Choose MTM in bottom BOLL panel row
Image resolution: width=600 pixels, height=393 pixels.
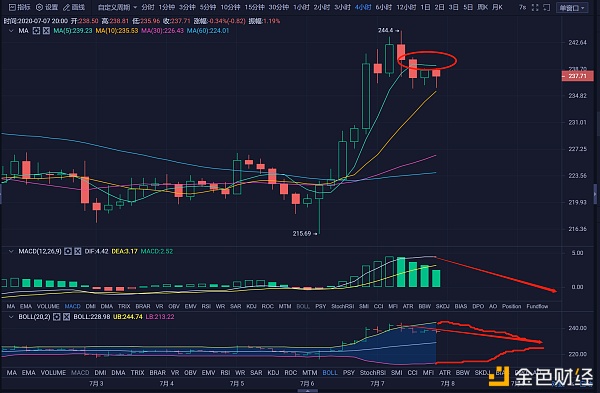310,373
